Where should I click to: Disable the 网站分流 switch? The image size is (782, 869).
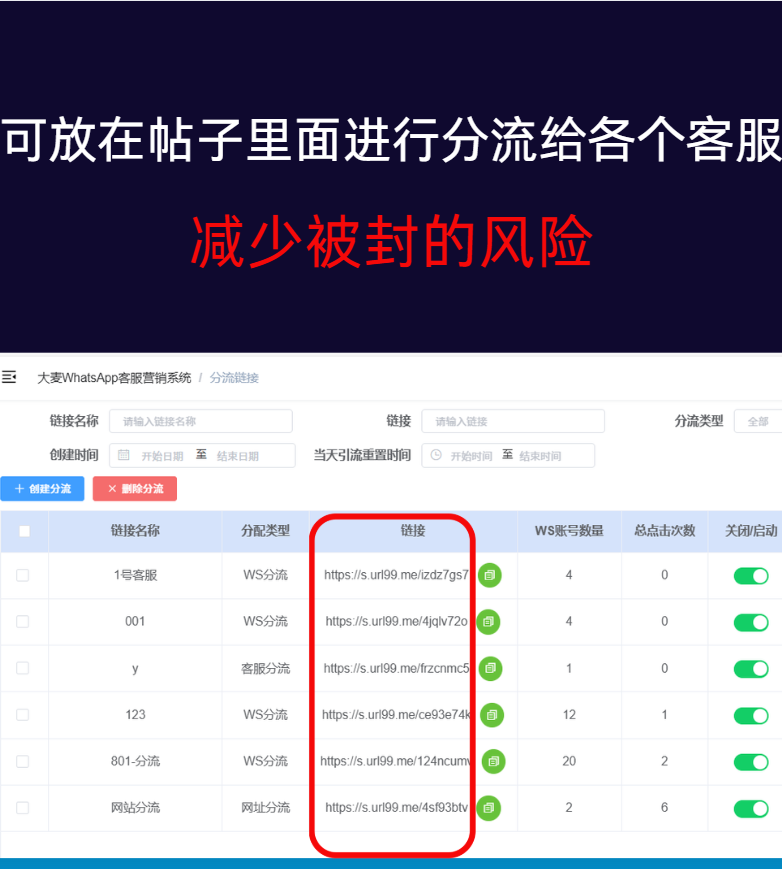(751, 809)
